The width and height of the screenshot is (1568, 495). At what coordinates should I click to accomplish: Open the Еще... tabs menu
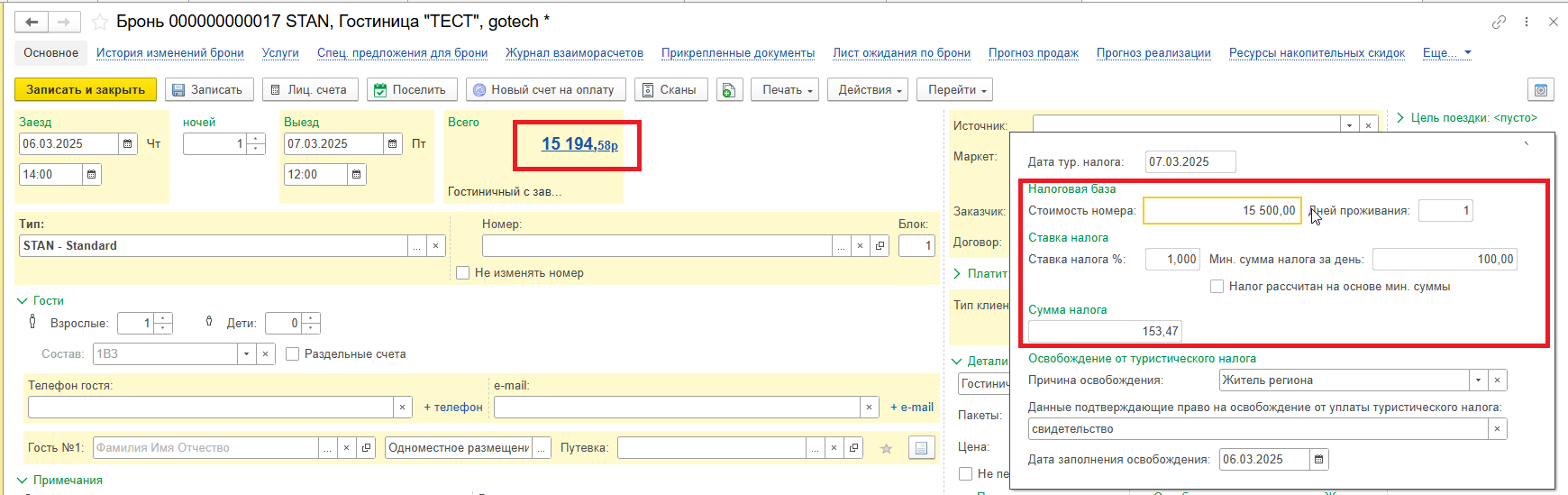pyautogui.click(x=1447, y=52)
